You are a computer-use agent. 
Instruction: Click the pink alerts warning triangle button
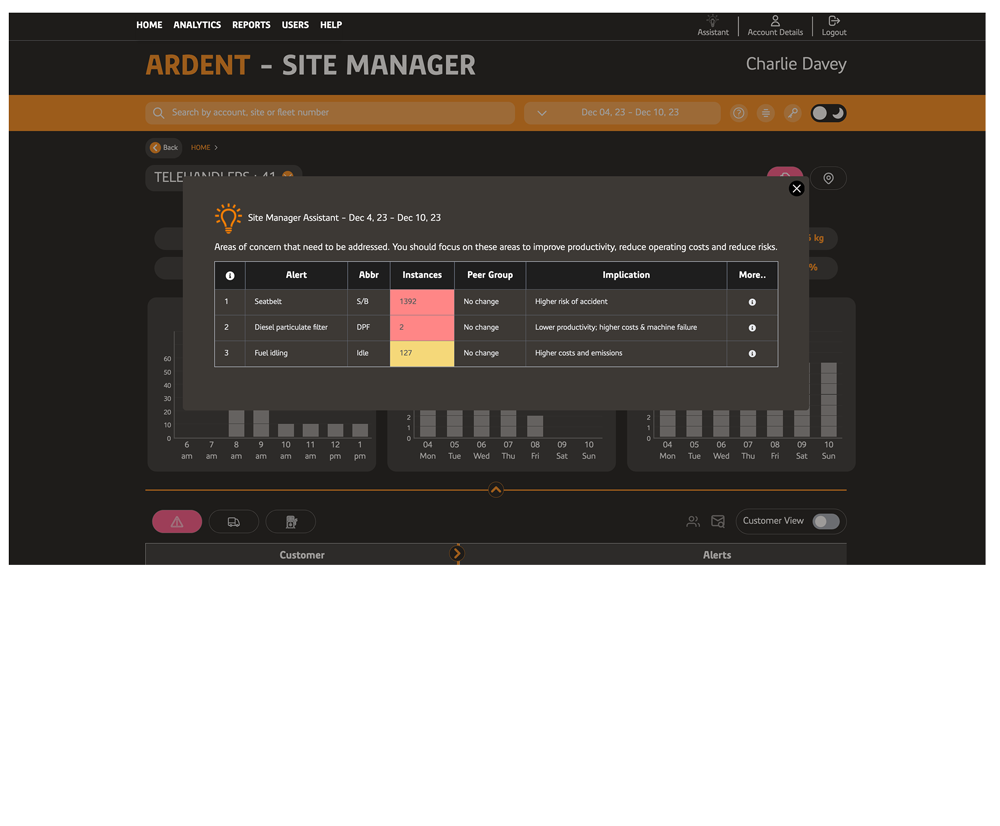[177, 522]
